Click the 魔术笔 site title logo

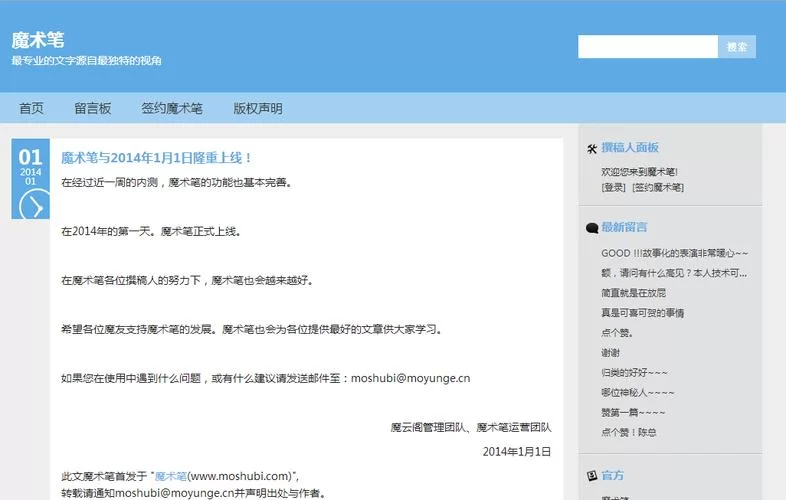tap(38, 40)
